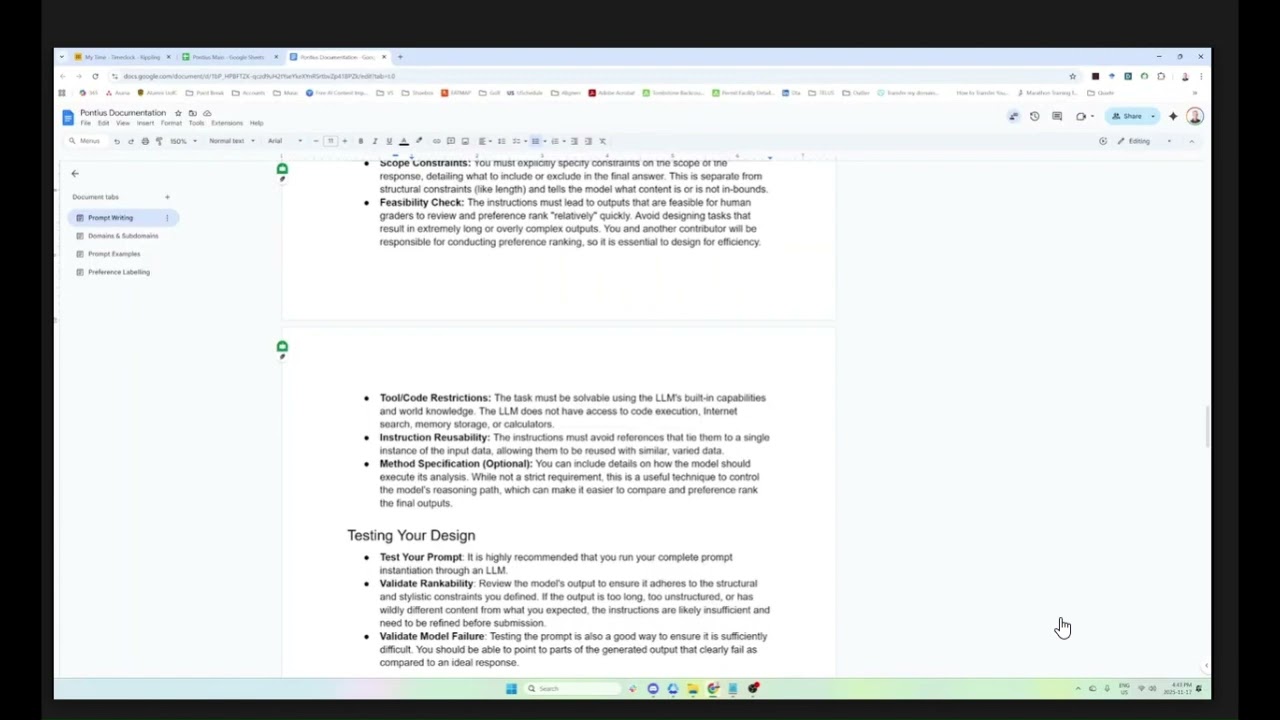This screenshot has width=1280, height=720.
Task: Click the Insert link icon
Action: tap(436, 141)
